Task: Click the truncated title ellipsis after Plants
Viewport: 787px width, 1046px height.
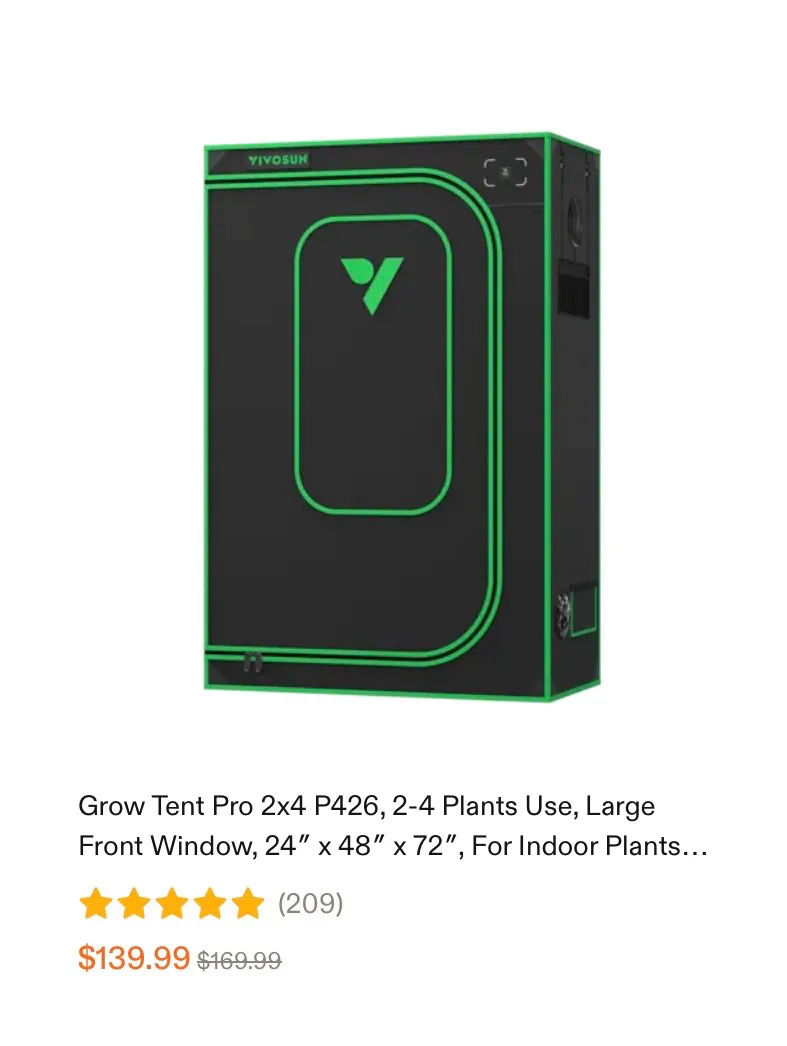Action: pos(694,847)
